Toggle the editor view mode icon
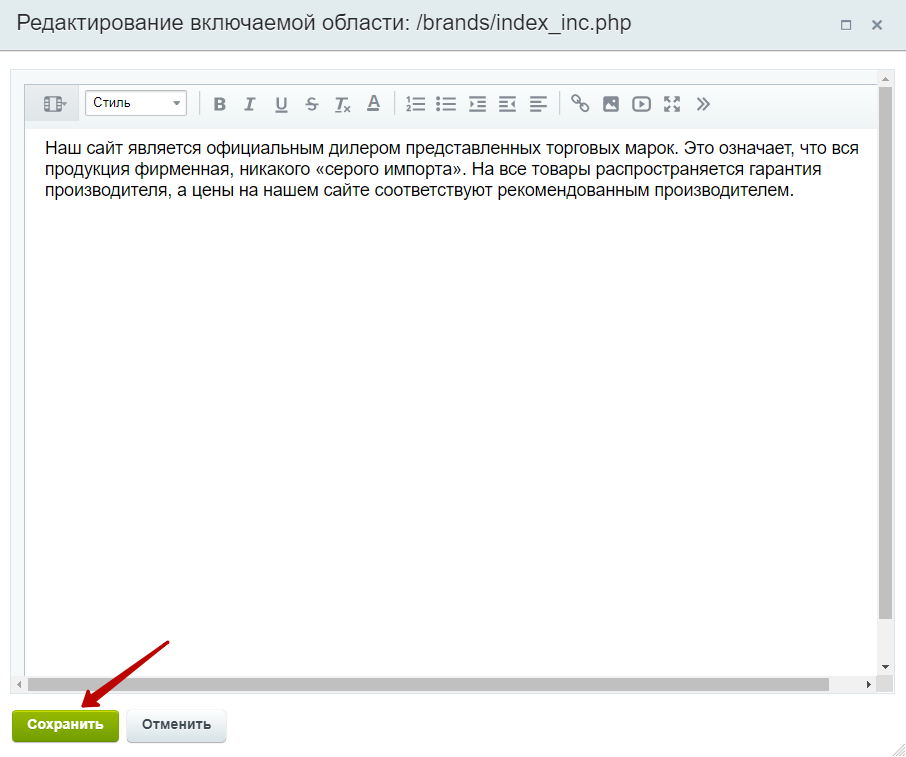Image resolution: width=906 pixels, height=757 pixels. tap(53, 104)
